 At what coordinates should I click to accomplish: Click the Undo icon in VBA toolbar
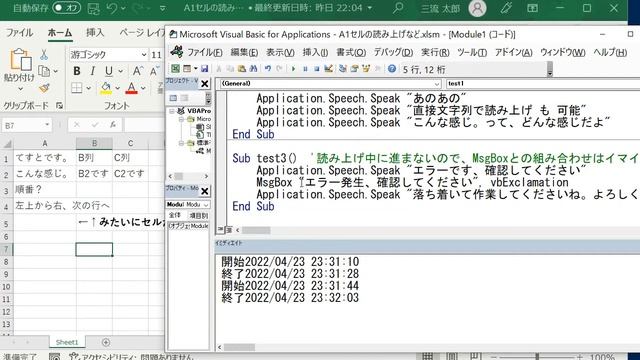(x=268, y=69)
